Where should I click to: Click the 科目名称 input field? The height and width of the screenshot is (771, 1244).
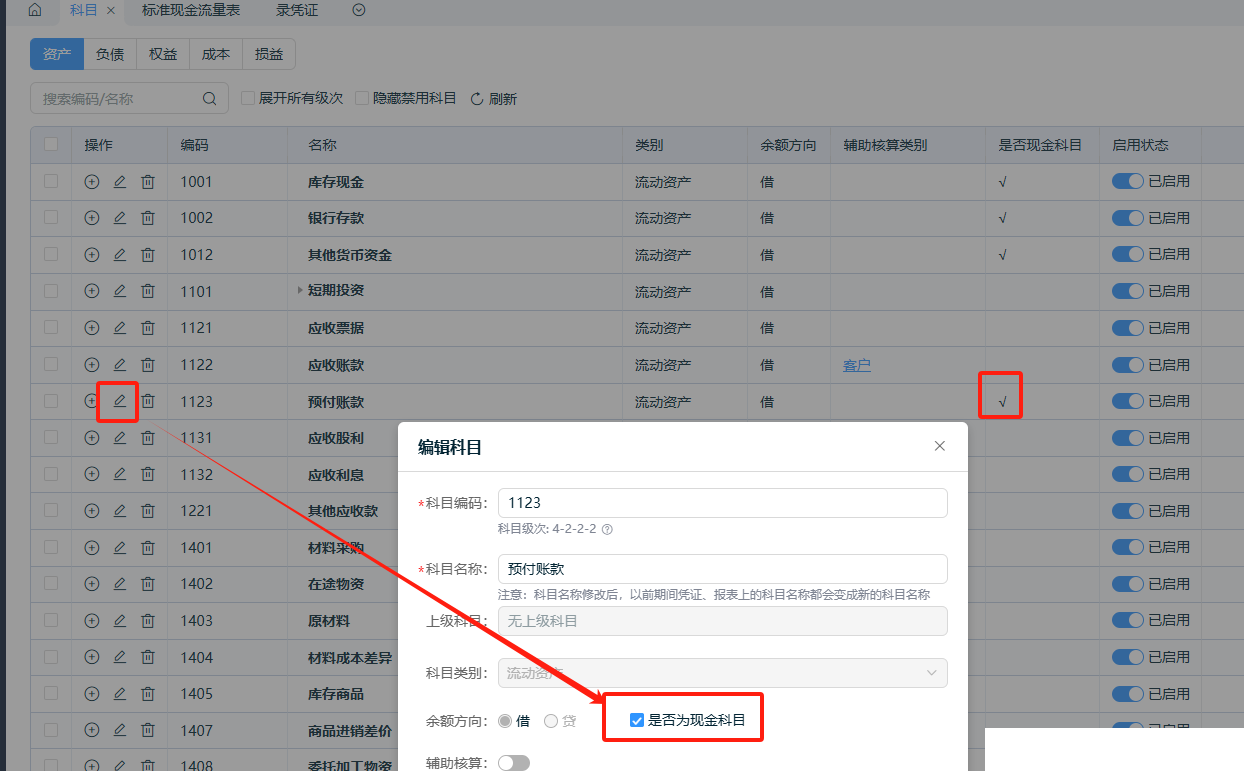[x=722, y=569]
